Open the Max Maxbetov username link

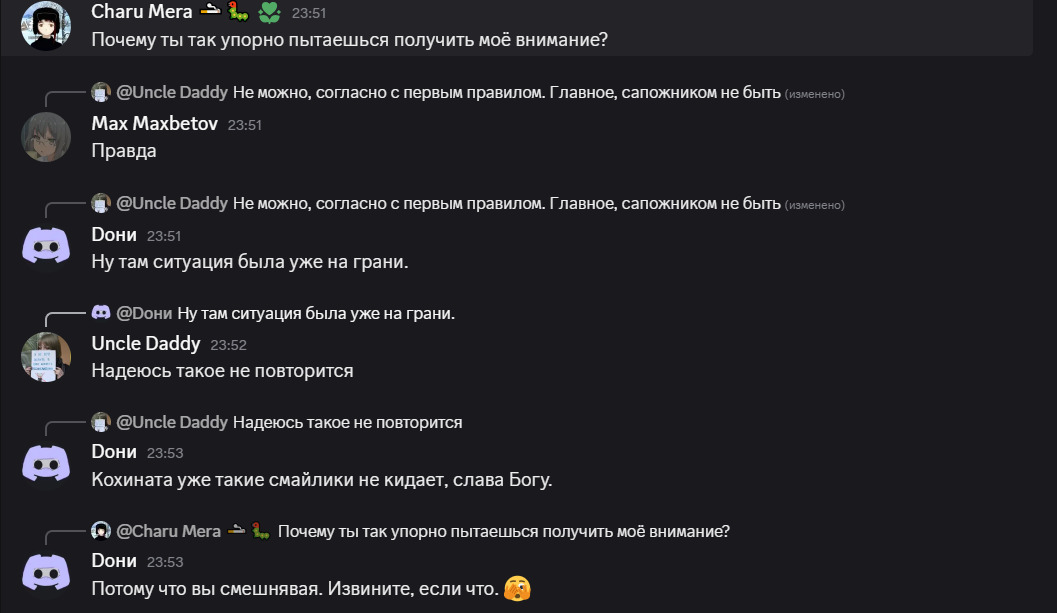(154, 124)
